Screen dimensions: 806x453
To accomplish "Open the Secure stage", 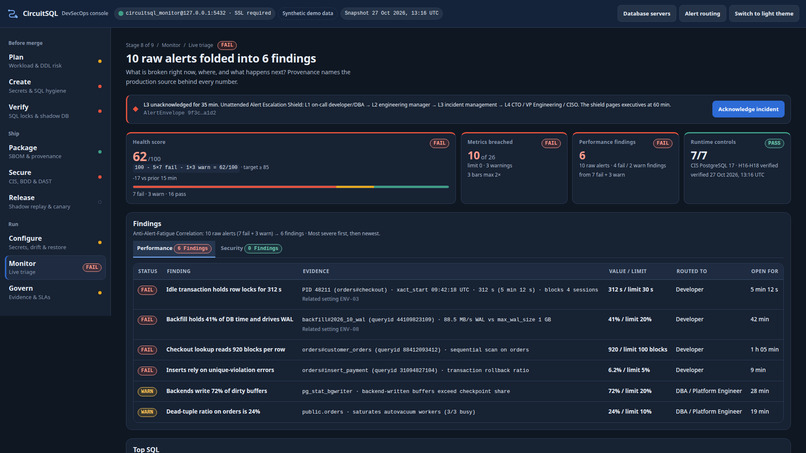I will coord(55,176).
